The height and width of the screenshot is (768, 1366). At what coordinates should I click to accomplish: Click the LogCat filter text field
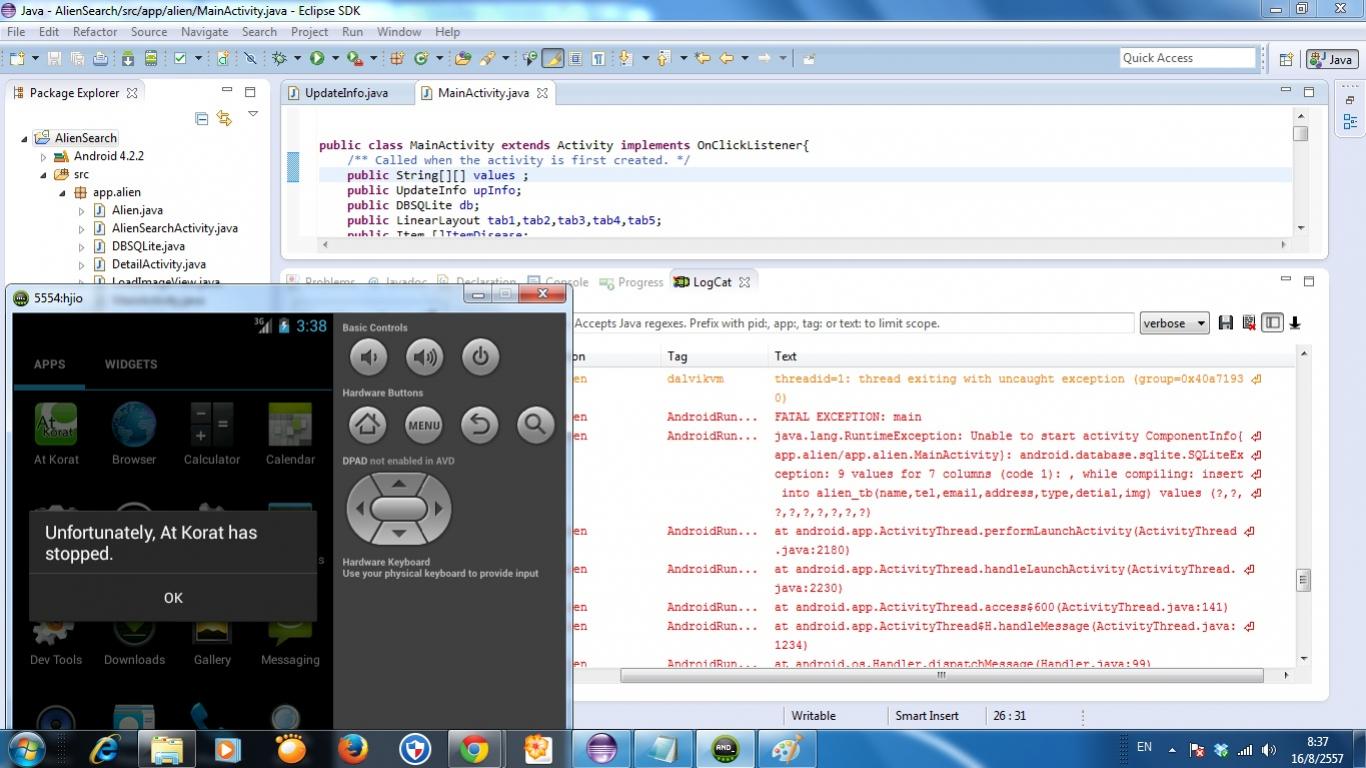coord(853,323)
